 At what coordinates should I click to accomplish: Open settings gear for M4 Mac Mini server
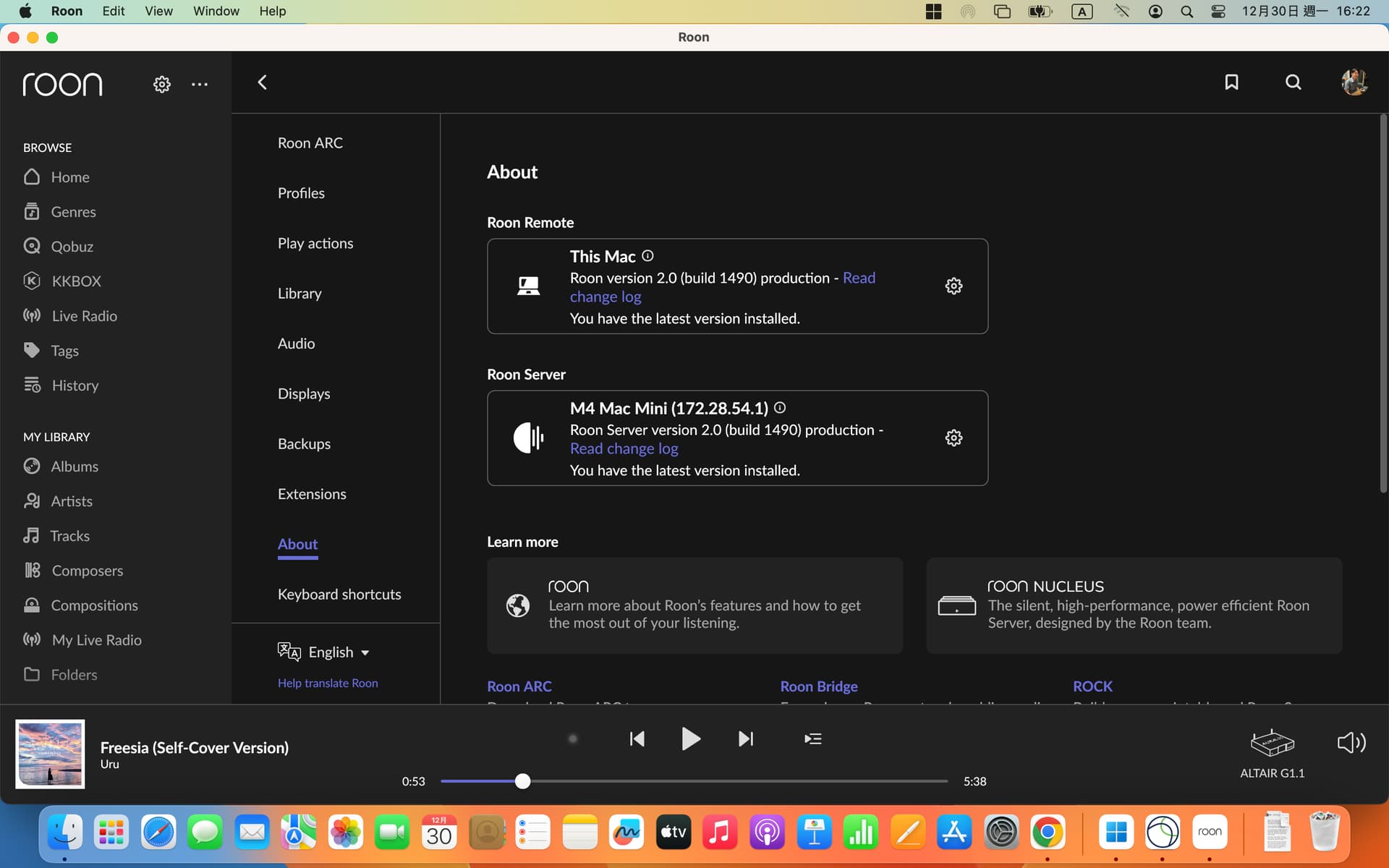[953, 438]
